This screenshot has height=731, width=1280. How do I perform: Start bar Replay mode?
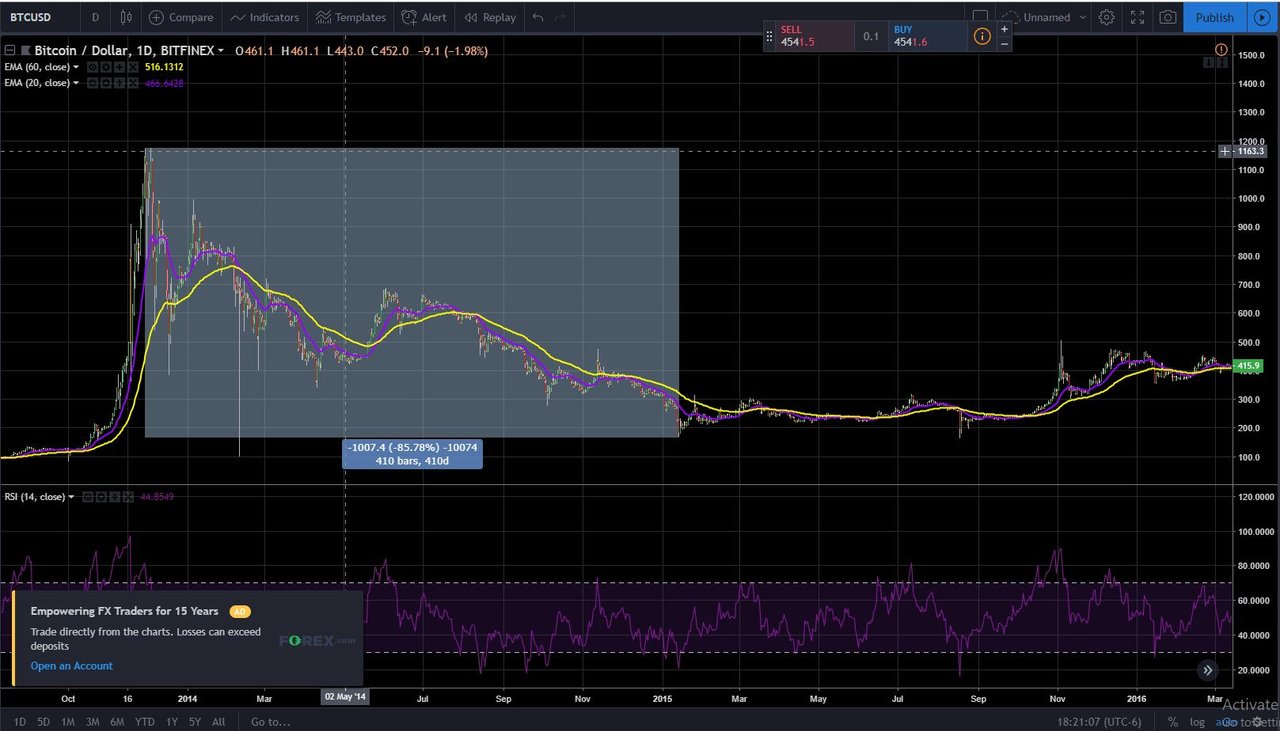click(x=490, y=17)
